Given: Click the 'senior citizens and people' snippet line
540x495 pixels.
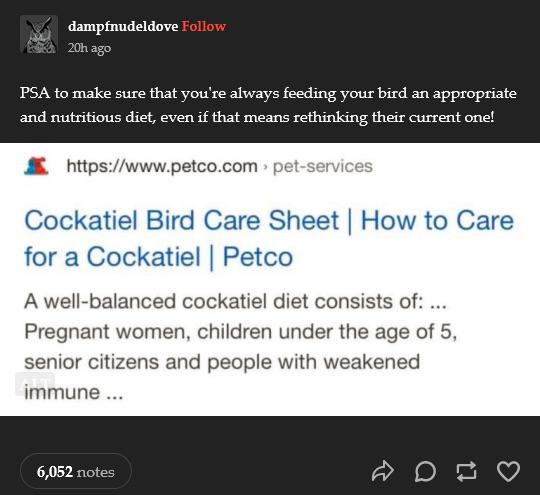Looking at the screenshot, I should click(222, 362).
